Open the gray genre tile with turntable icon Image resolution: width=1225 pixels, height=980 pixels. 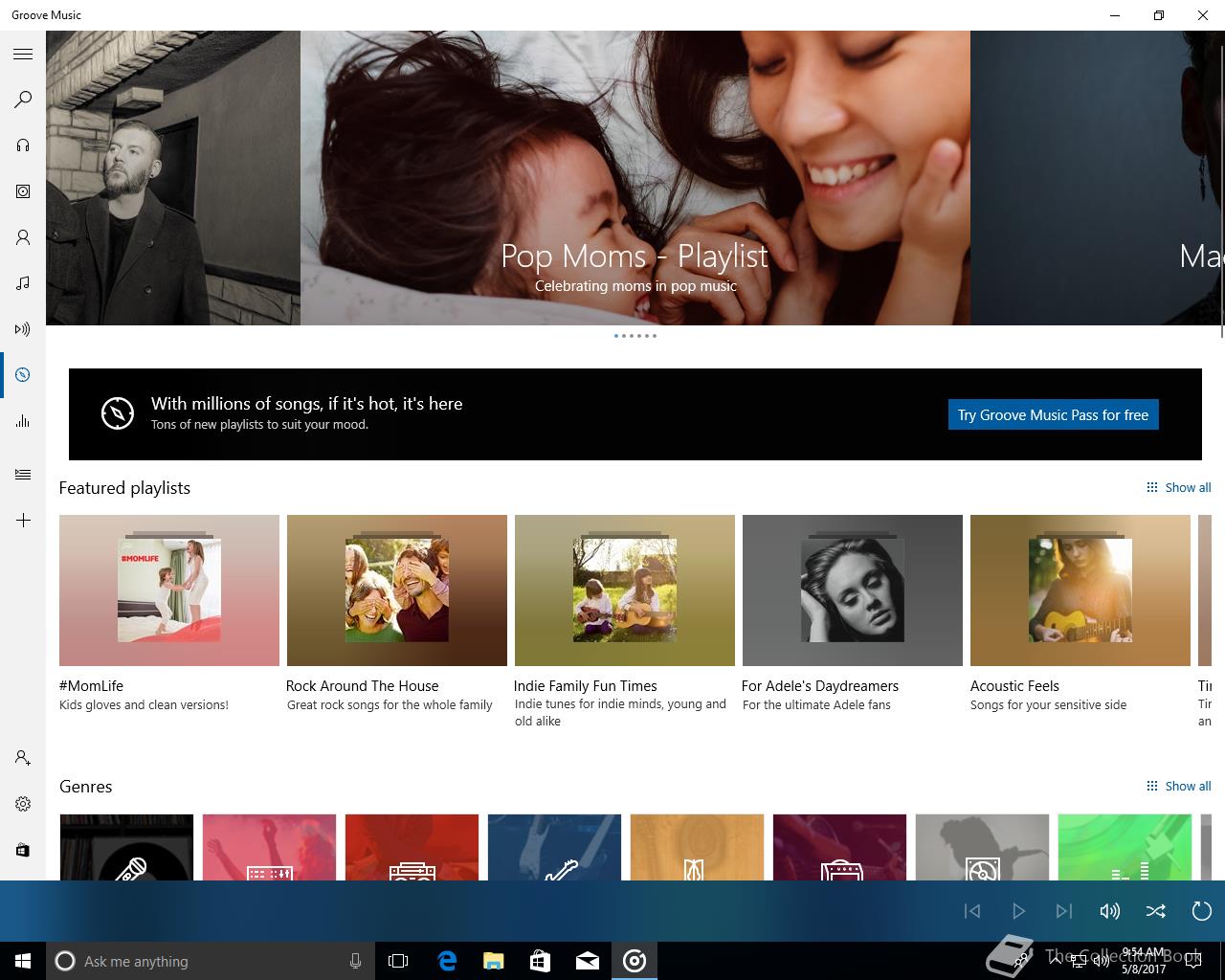[x=982, y=847]
